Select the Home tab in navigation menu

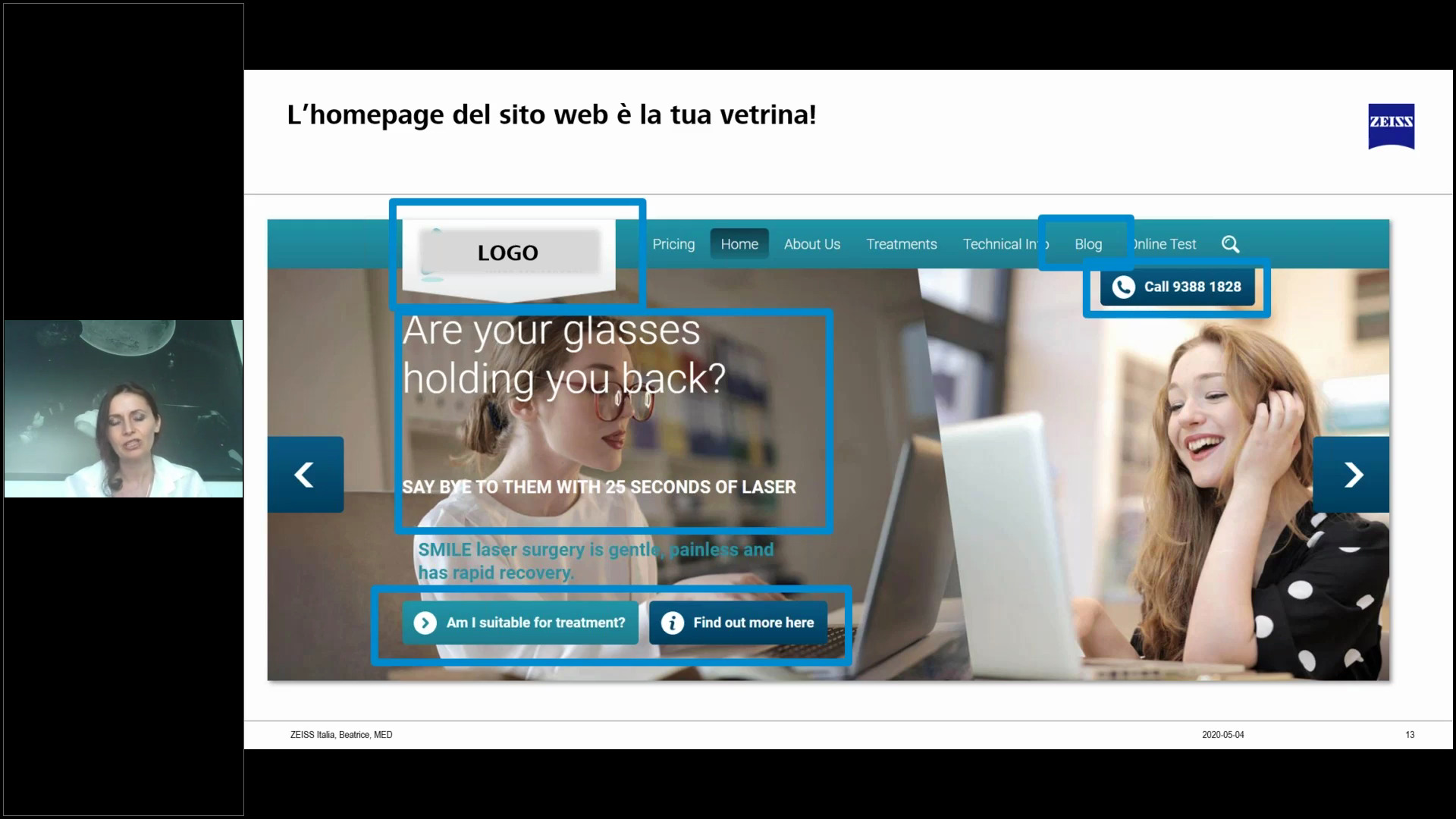coord(739,244)
